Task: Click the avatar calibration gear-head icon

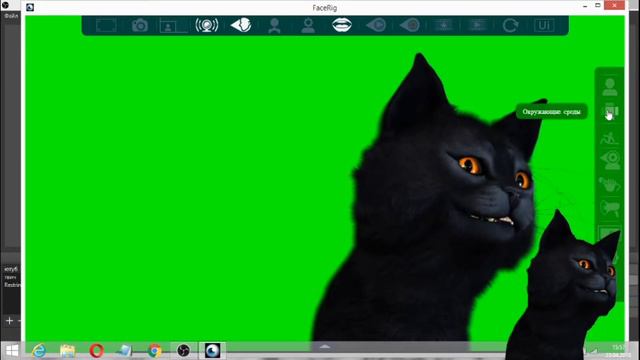Action: pyautogui.click(x=308, y=25)
